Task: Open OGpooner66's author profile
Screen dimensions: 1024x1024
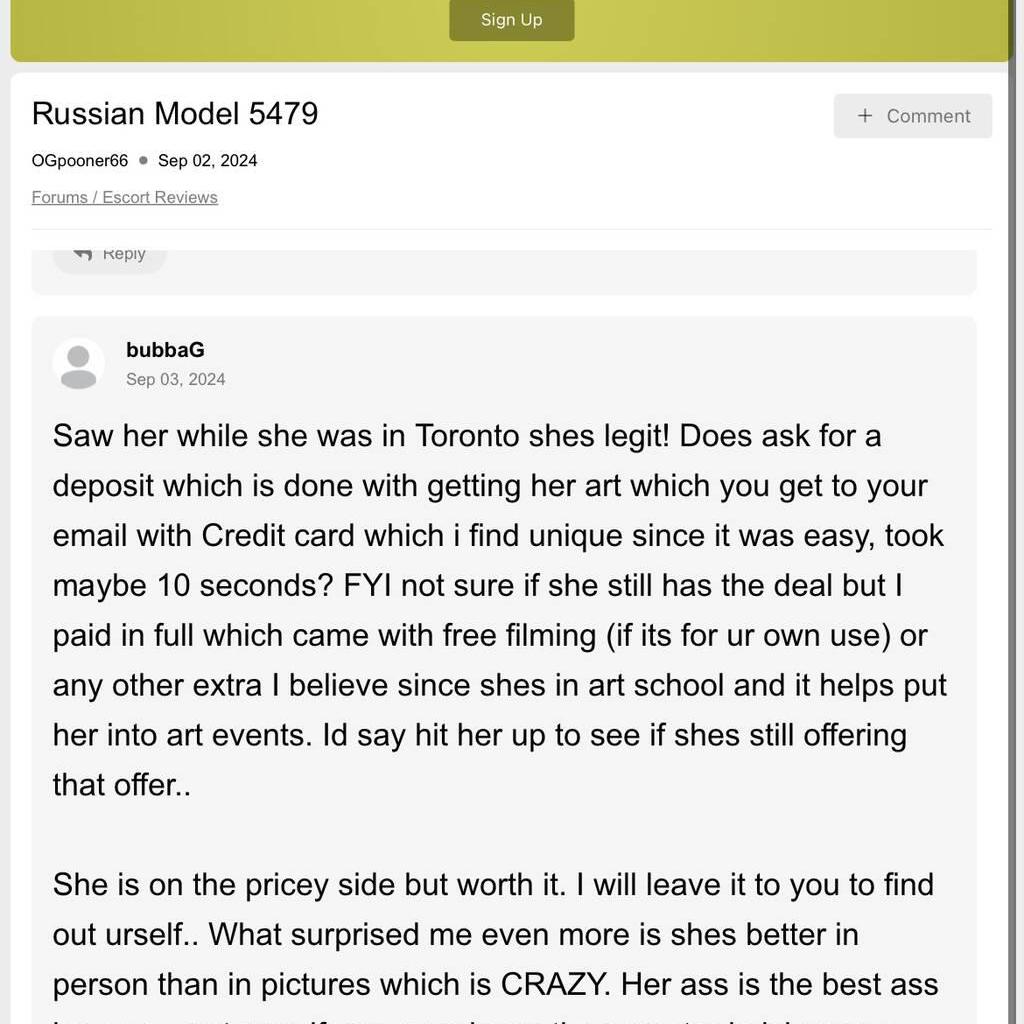Action: click(x=80, y=161)
